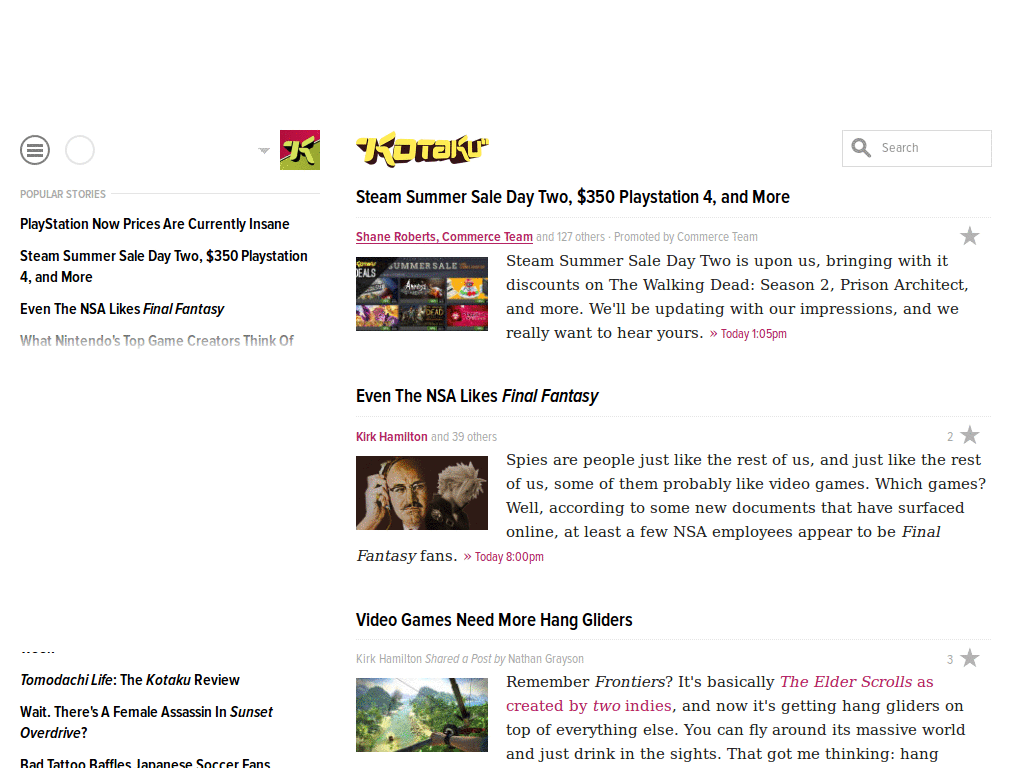Click reply count 2 on NSA article
Screen dimensions: 1024x768
[x=950, y=436]
